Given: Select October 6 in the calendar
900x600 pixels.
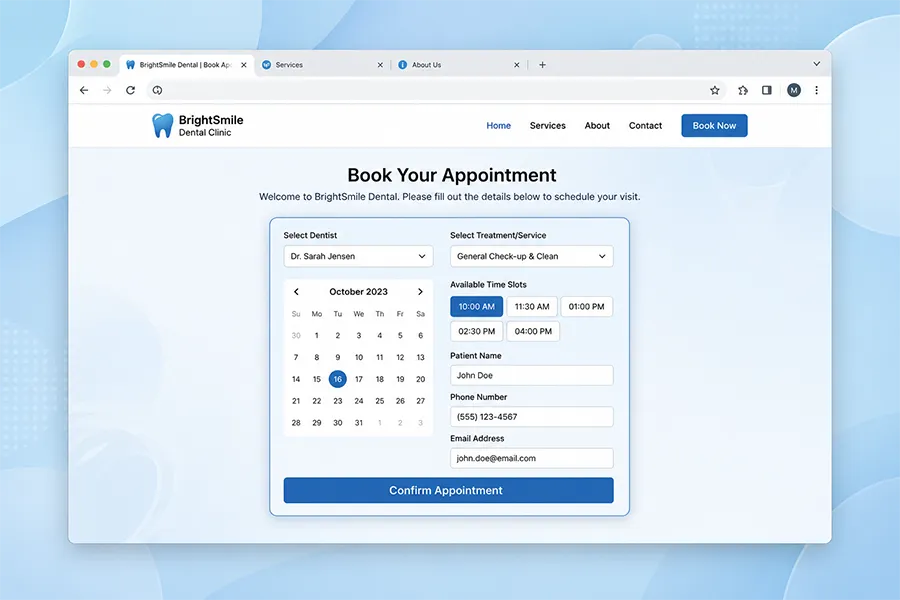Looking at the screenshot, I should (x=421, y=335).
